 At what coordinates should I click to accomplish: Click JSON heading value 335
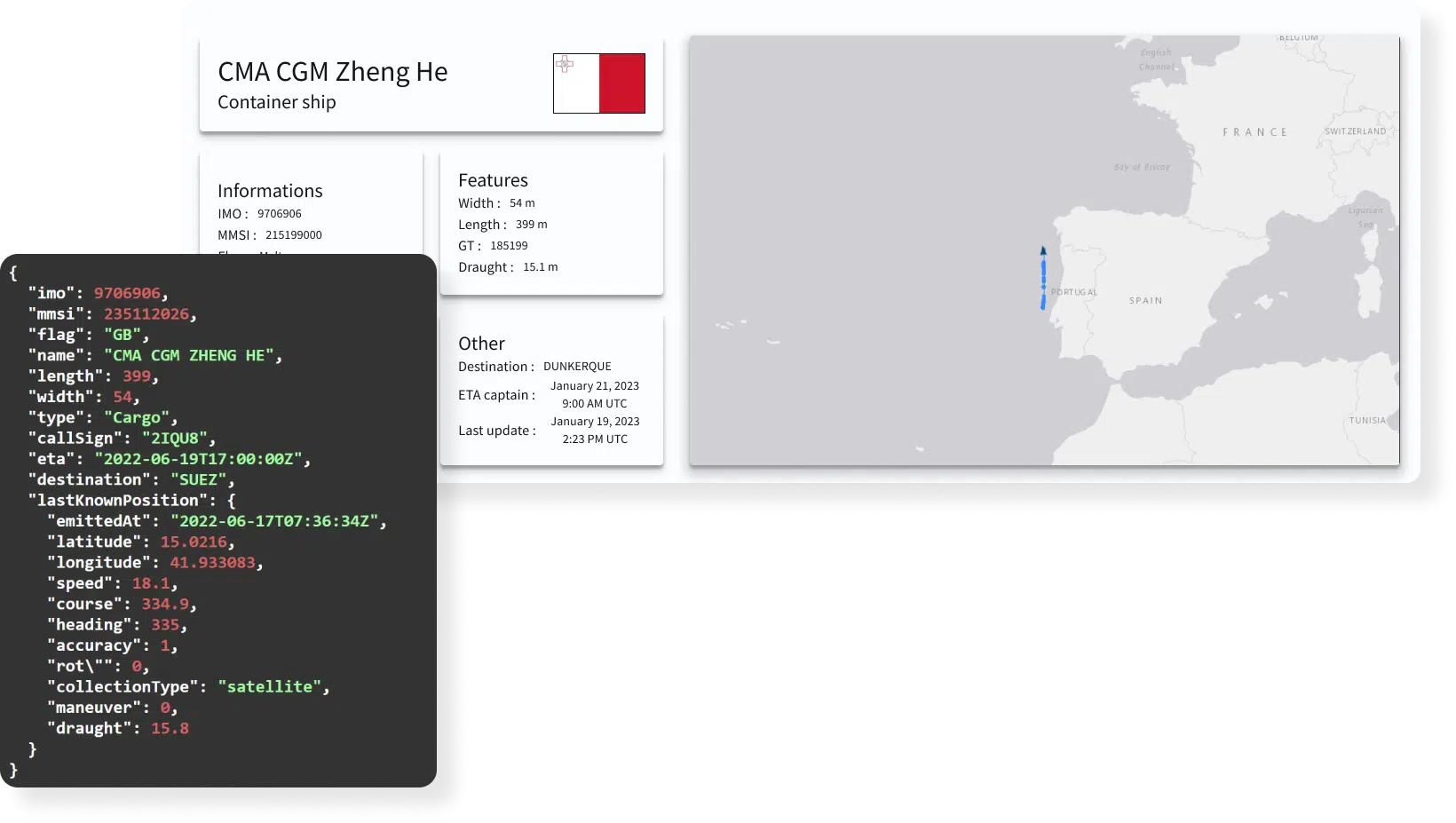(x=165, y=625)
